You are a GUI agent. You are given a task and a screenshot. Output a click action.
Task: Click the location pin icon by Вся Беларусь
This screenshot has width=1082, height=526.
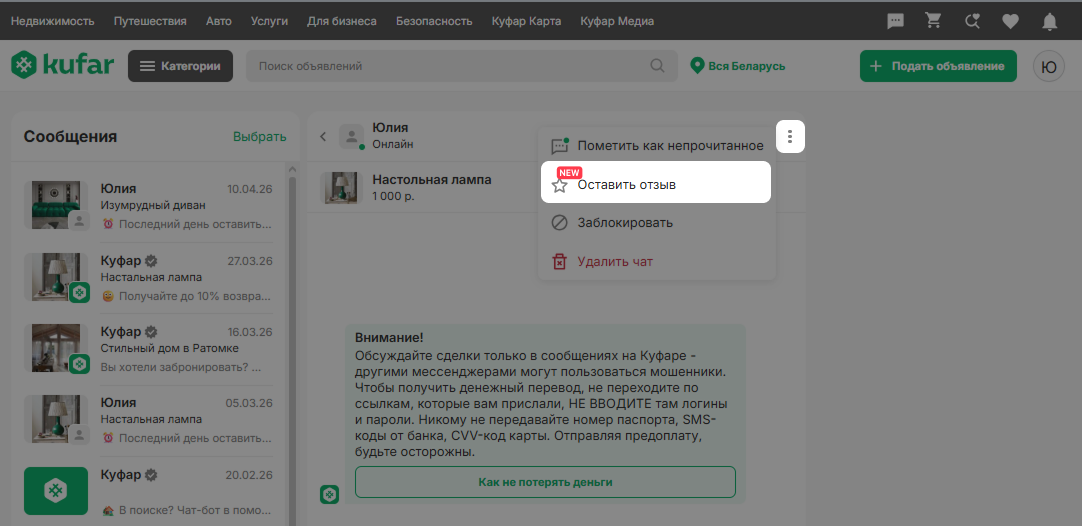tap(697, 66)
